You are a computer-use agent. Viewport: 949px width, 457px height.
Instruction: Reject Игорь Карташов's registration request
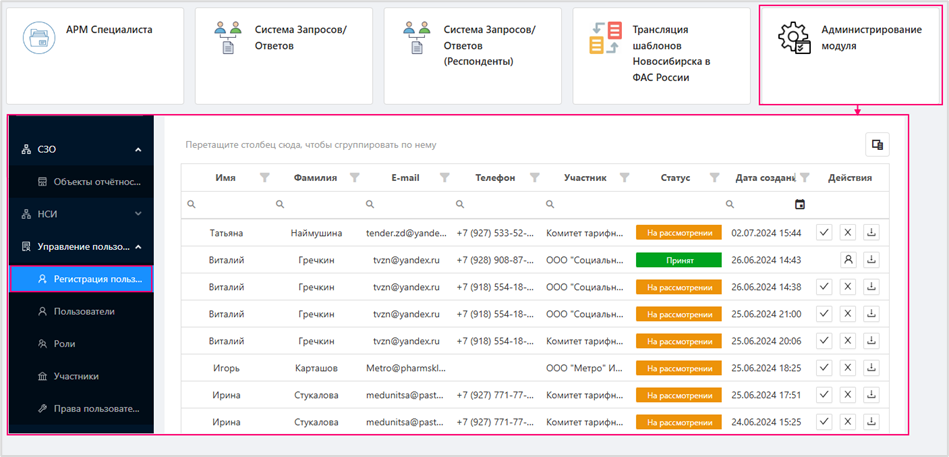pos(848,367)
